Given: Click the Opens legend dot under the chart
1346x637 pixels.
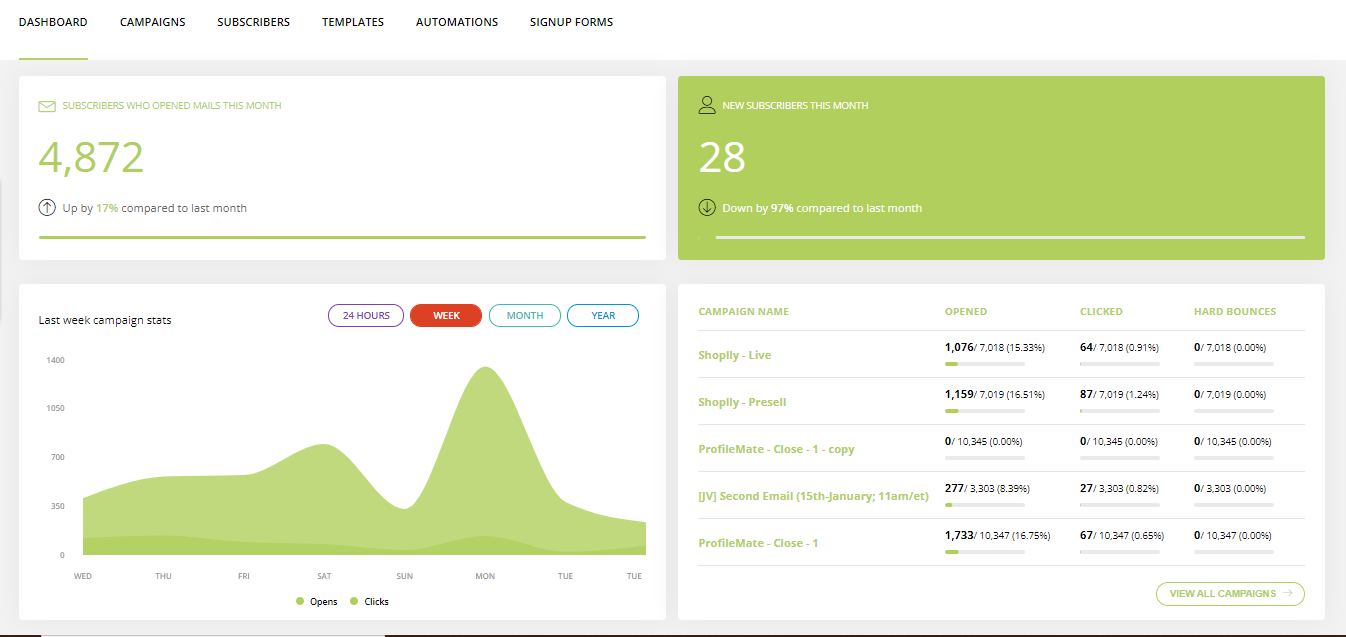Looking at the screenshot, I should click(300, 601).
